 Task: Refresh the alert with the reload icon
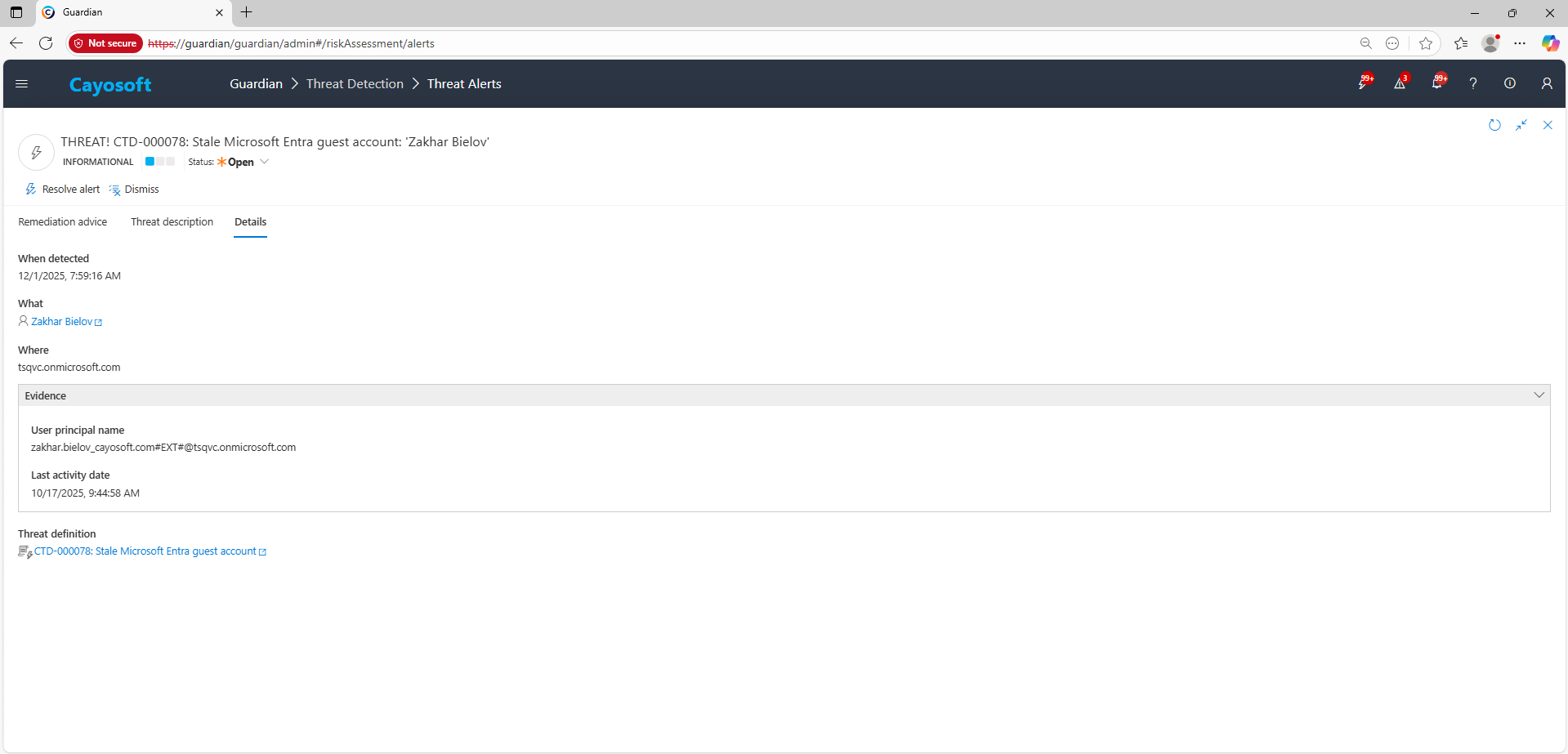tap(1494, 124)
